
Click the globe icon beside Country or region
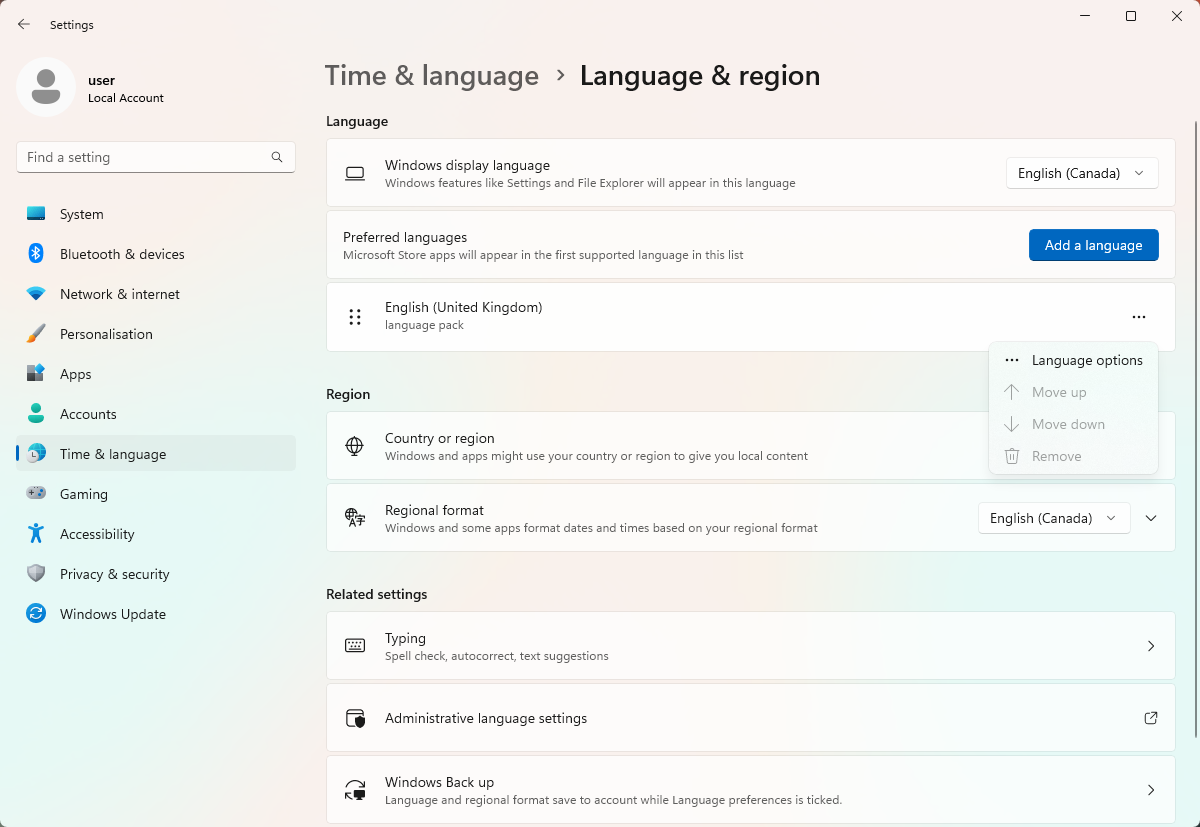click(x=354, y=446)
